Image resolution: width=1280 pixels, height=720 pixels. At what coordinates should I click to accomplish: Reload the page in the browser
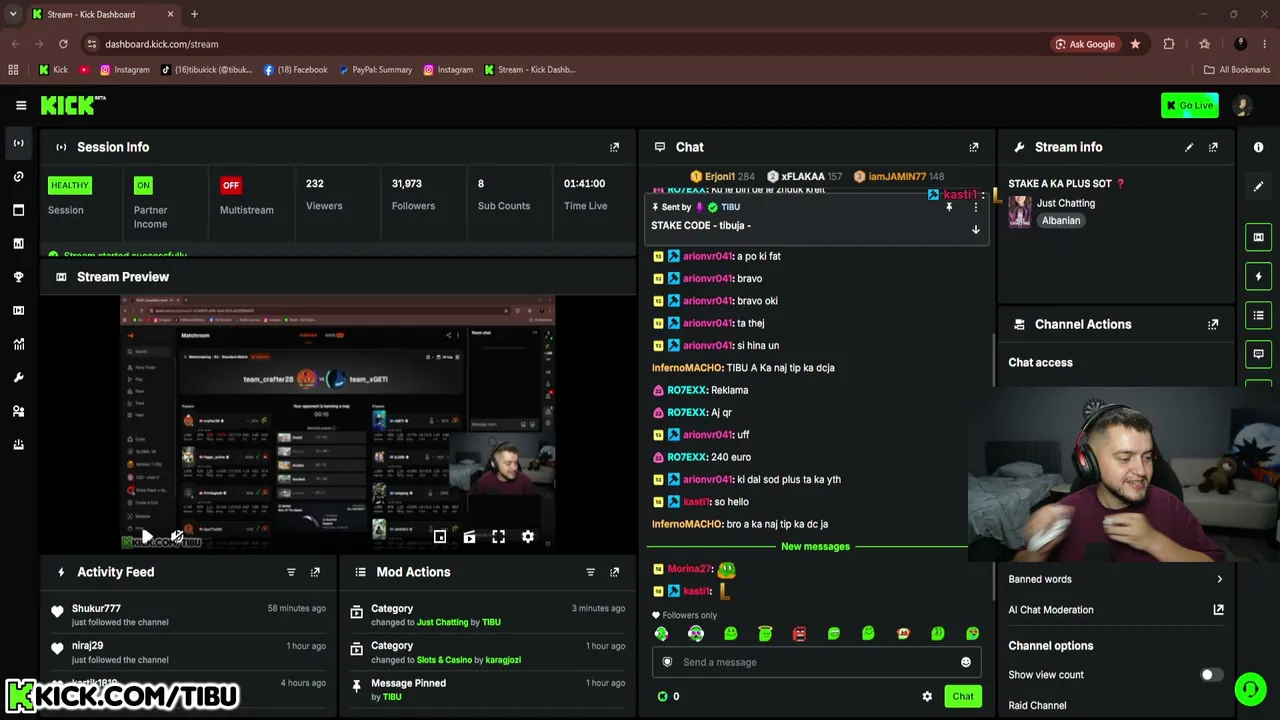63,44
